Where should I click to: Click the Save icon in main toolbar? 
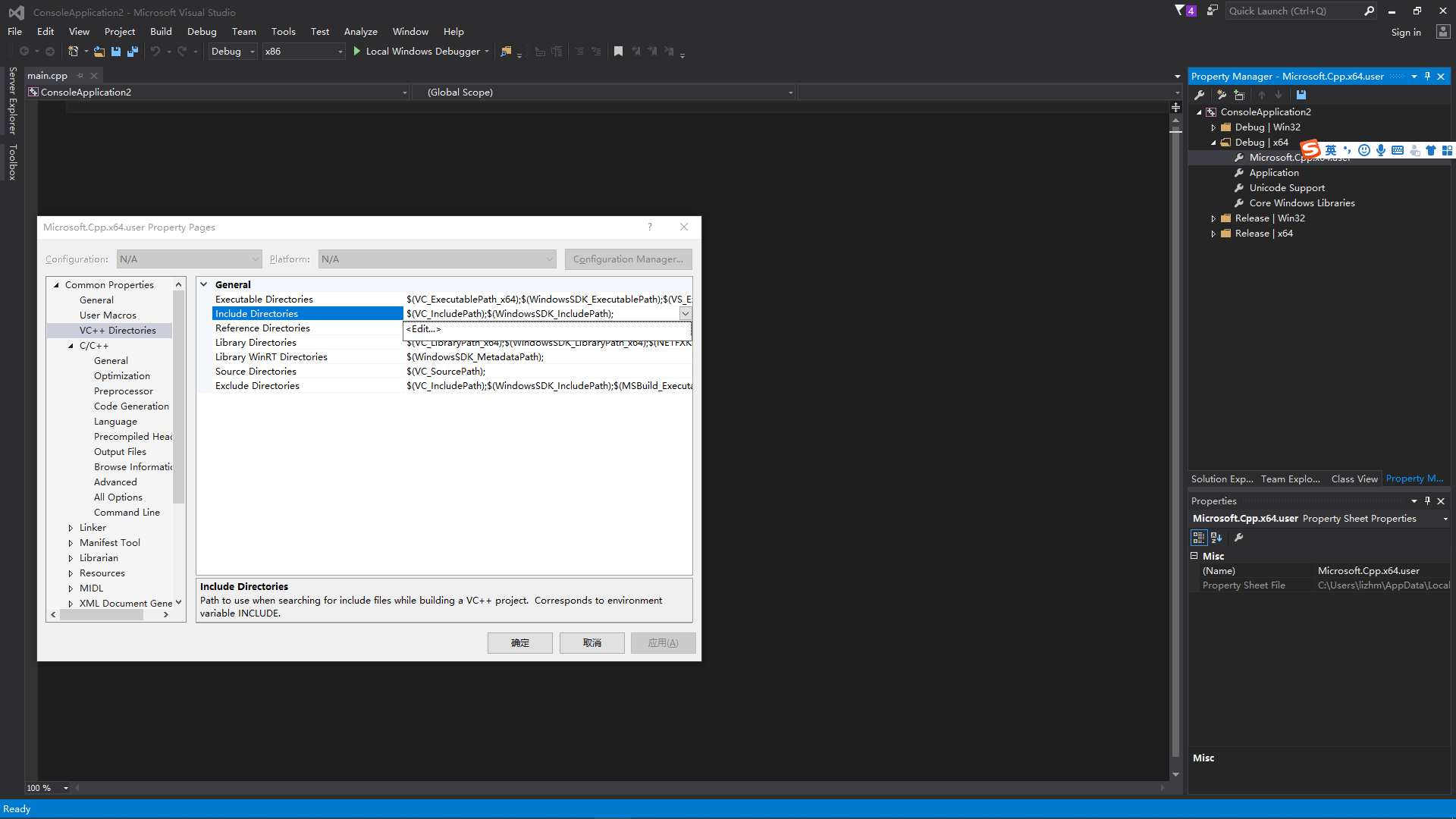coord(116,52)
